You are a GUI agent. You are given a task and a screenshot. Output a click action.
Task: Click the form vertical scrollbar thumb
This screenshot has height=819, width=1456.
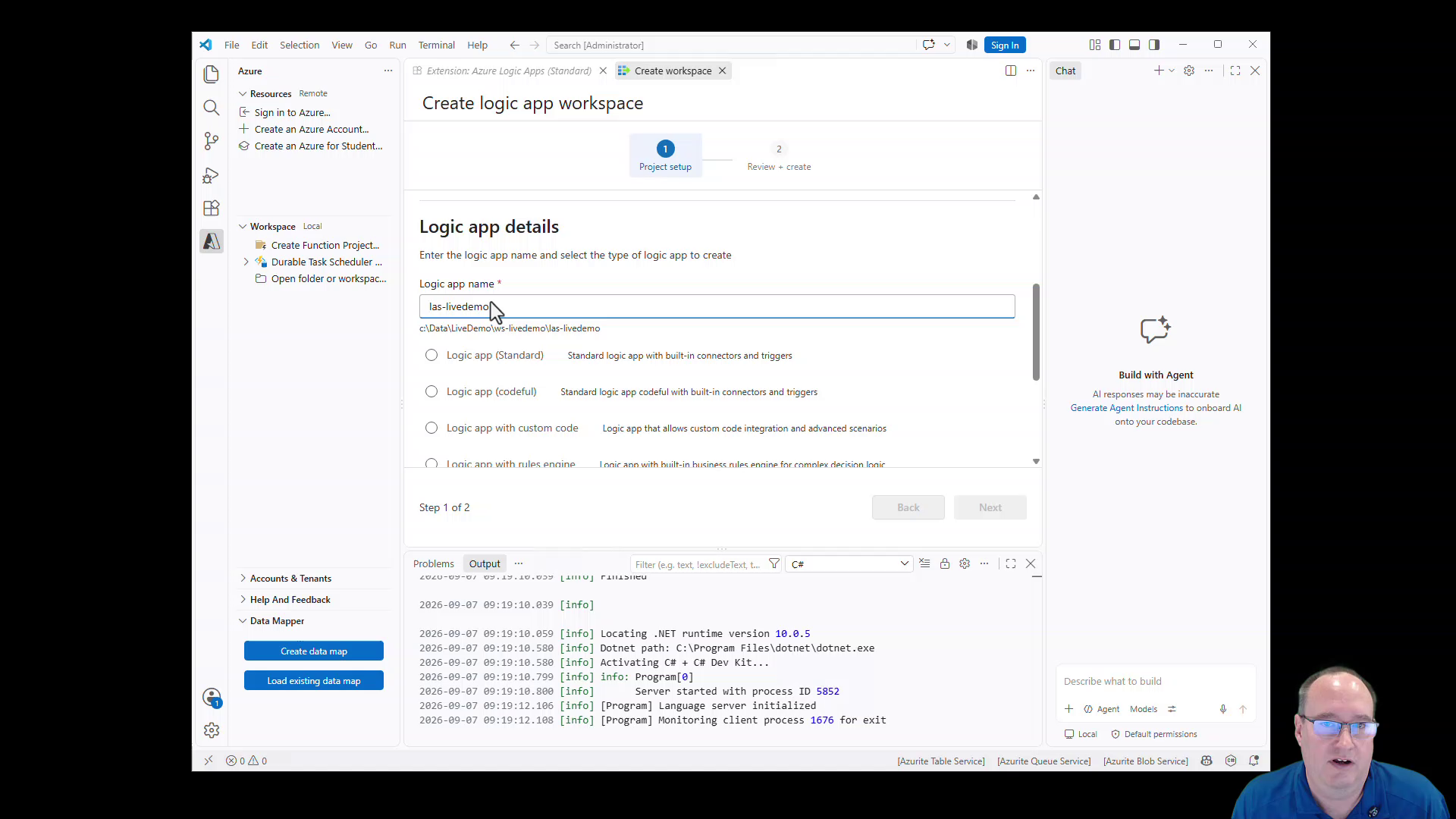(x=1036, y=332)
